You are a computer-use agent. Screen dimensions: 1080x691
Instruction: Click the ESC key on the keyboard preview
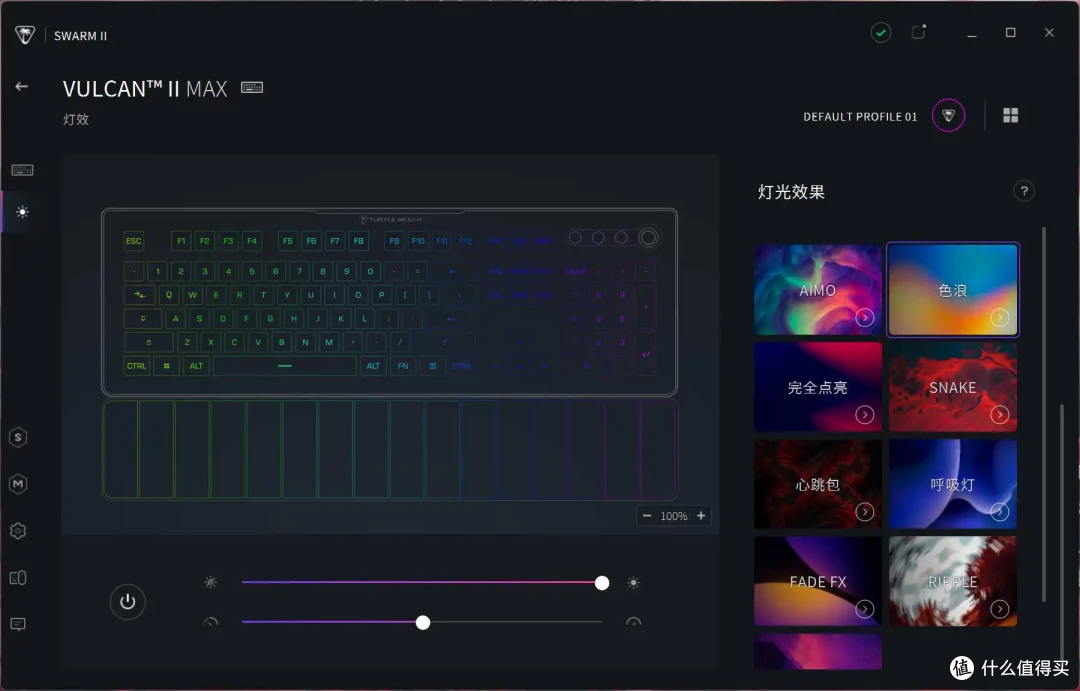tap(134, 240)
